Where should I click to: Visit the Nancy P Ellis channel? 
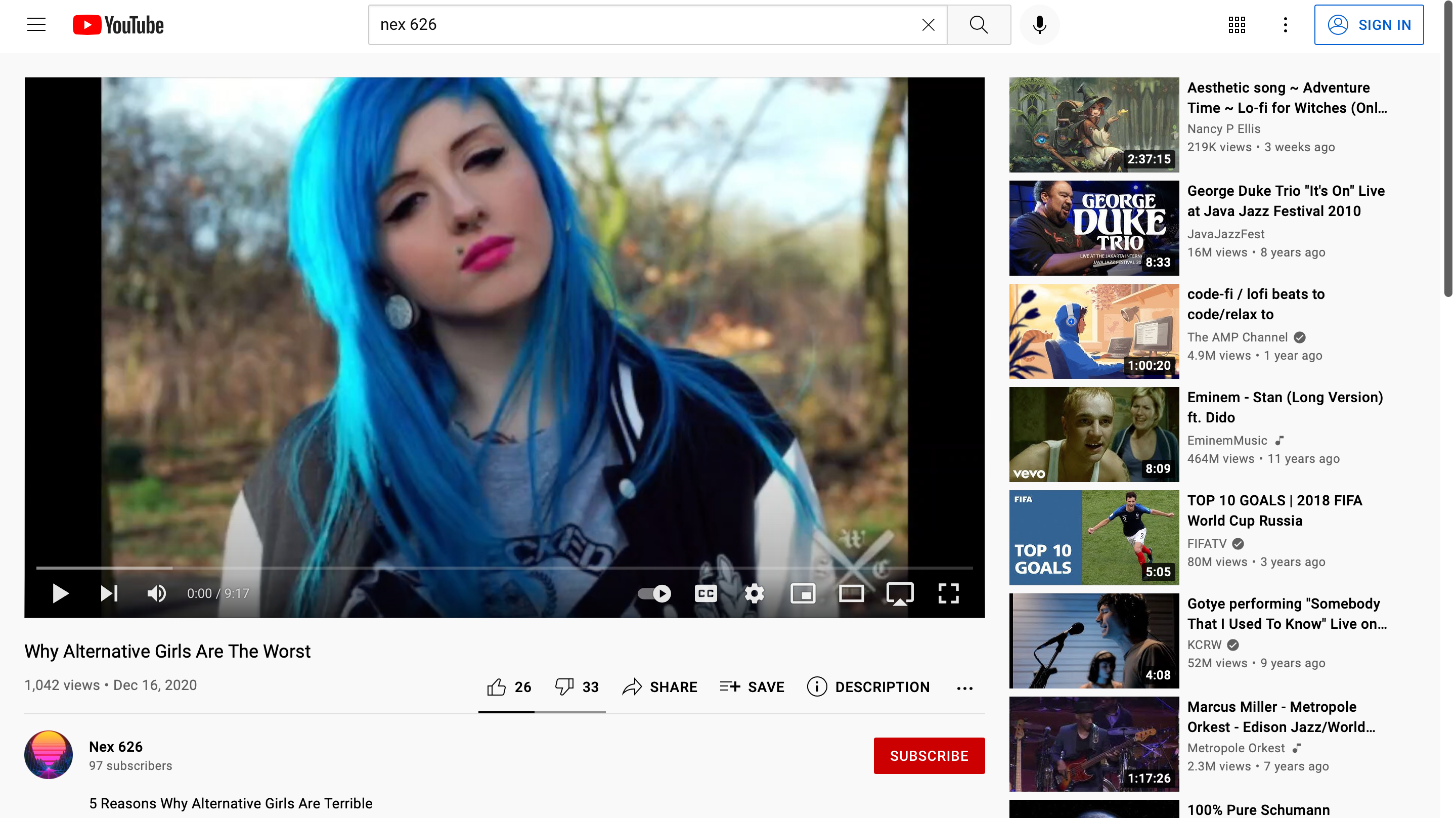pos(1224,129)
